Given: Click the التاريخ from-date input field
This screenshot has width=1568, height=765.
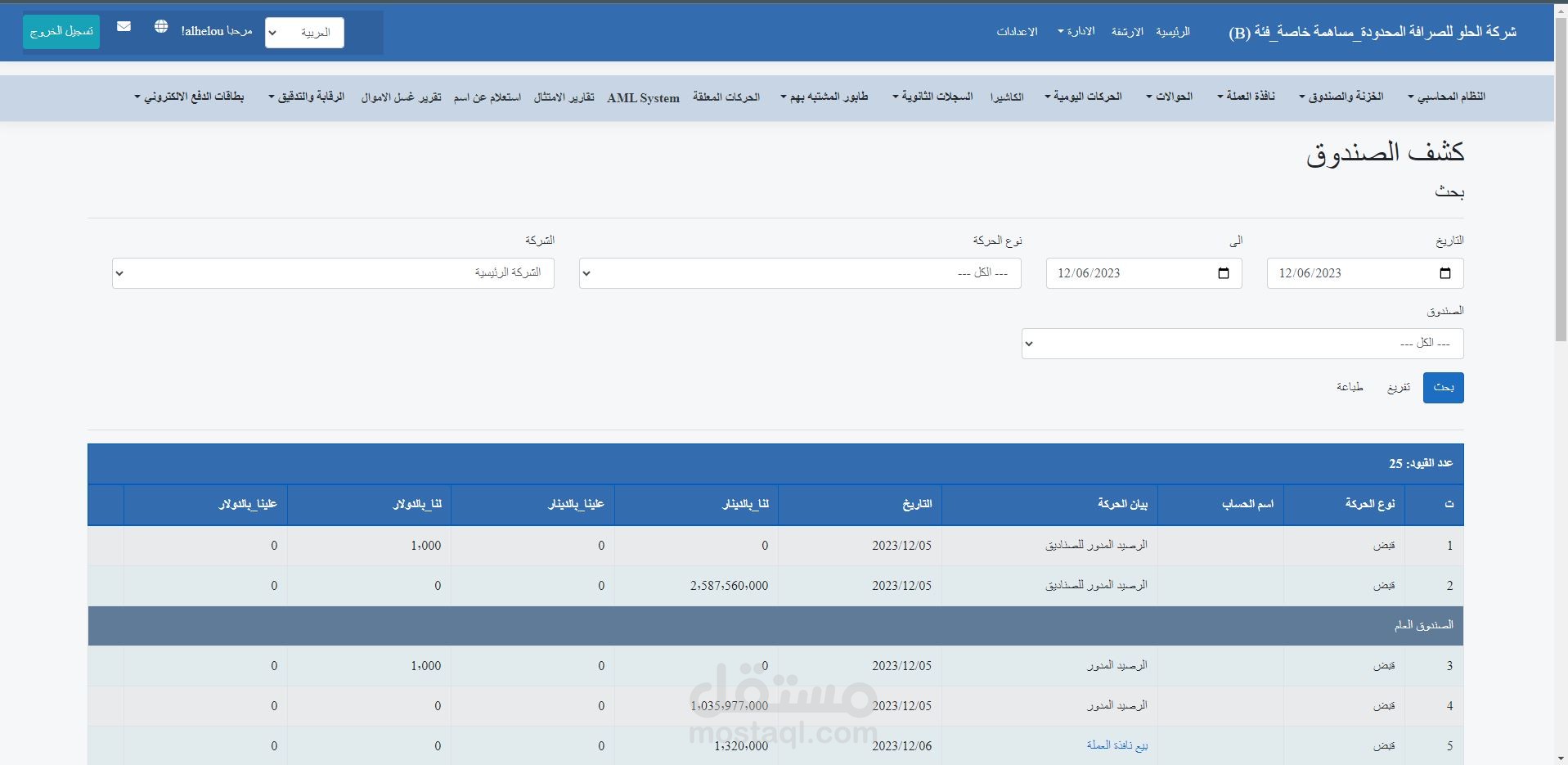Looking at the screenshot, I should pyautogui.click(x=1365, y=273).
